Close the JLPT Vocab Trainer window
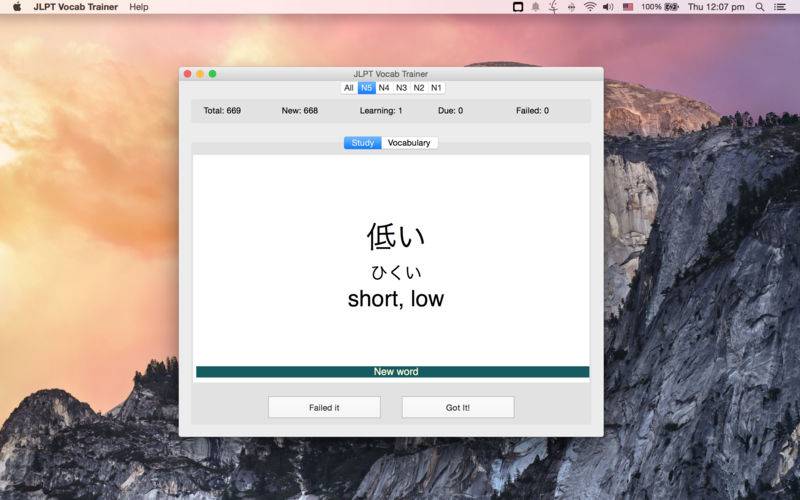The width and height of the screenshot is (800, 500). (x=188, y=74)
